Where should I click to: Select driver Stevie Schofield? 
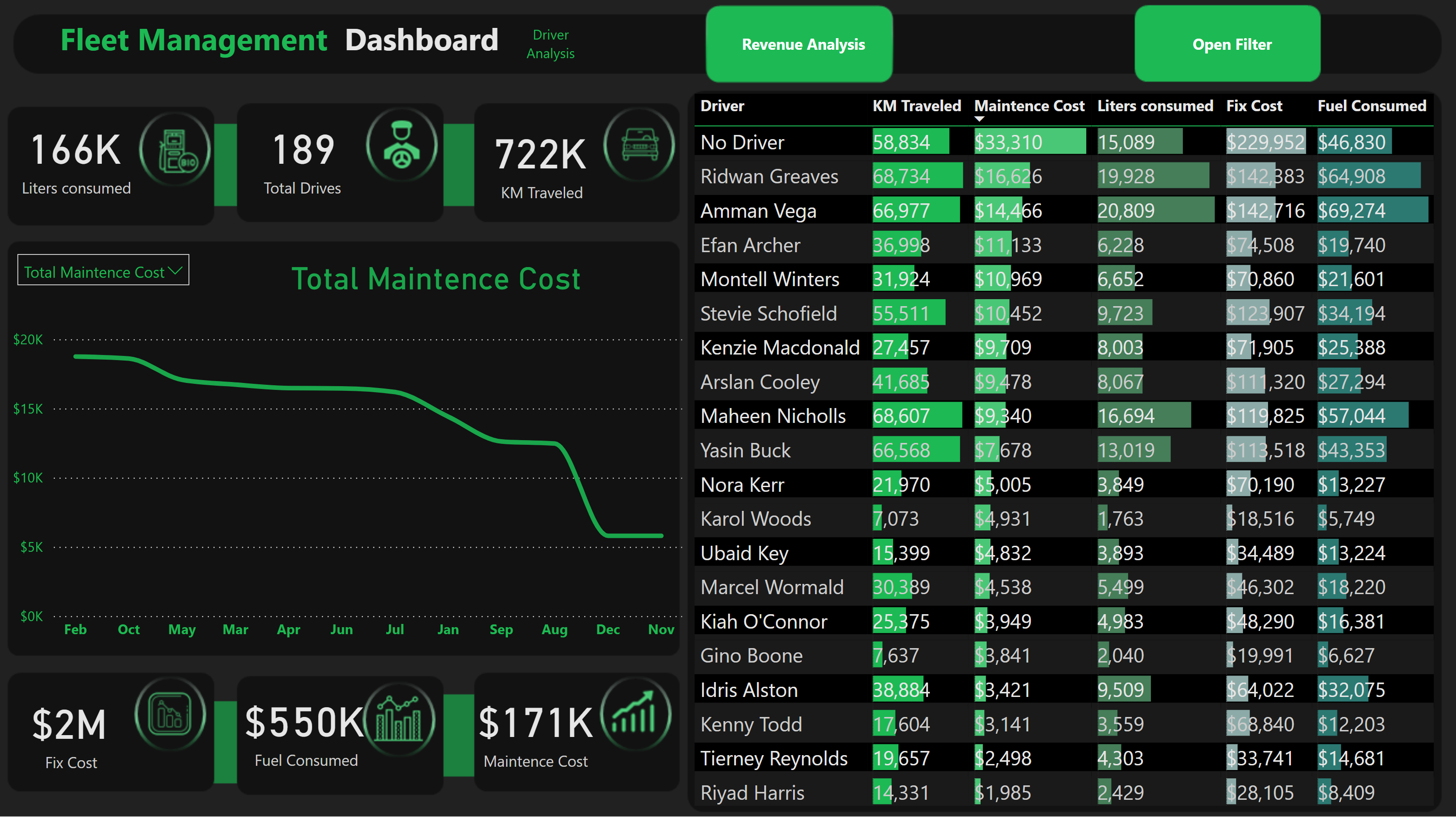click(768, 314)
